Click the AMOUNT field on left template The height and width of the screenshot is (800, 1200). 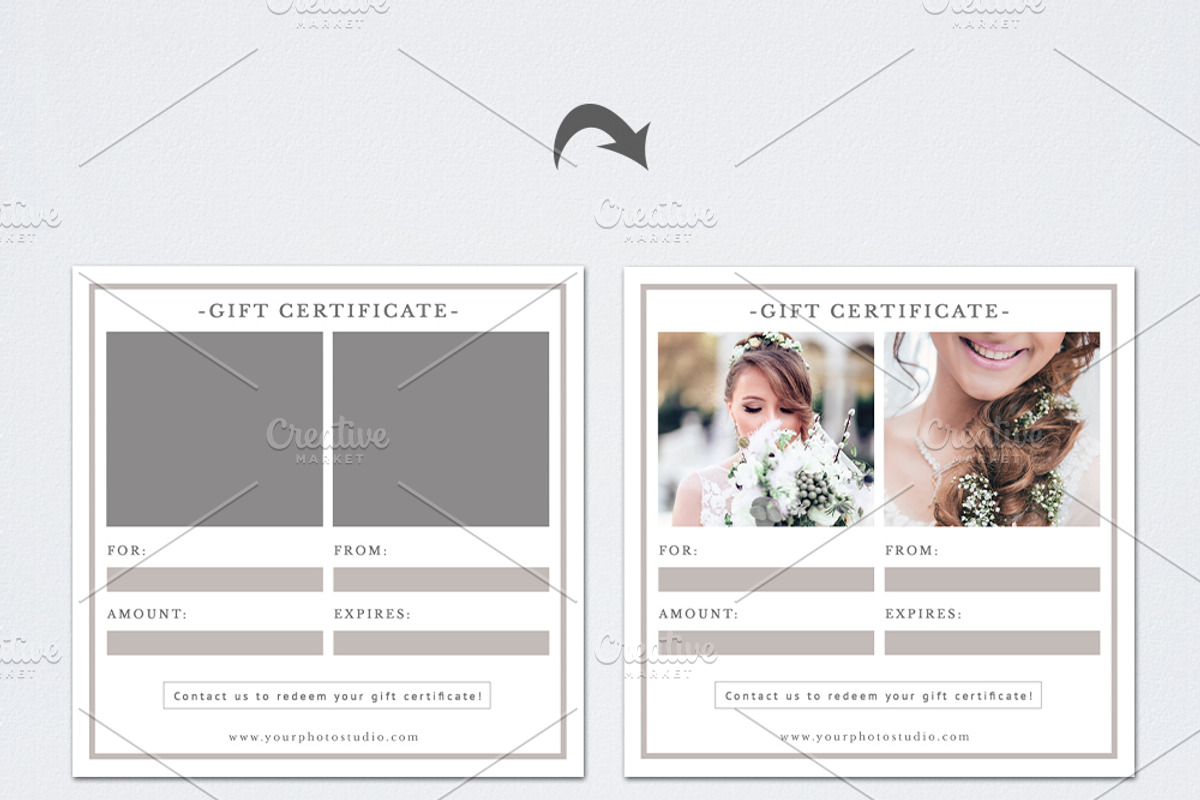(x=215, y=643)
